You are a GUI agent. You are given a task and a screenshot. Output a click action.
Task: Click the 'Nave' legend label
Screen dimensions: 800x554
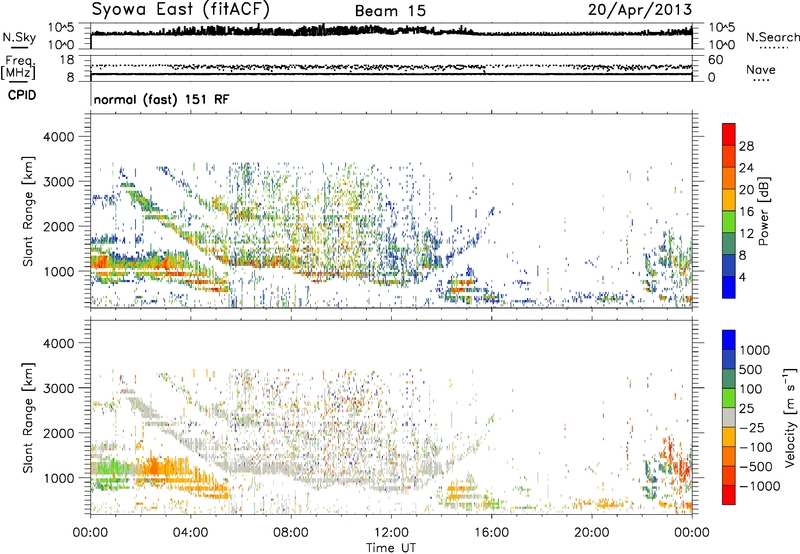tap(761, 70)
